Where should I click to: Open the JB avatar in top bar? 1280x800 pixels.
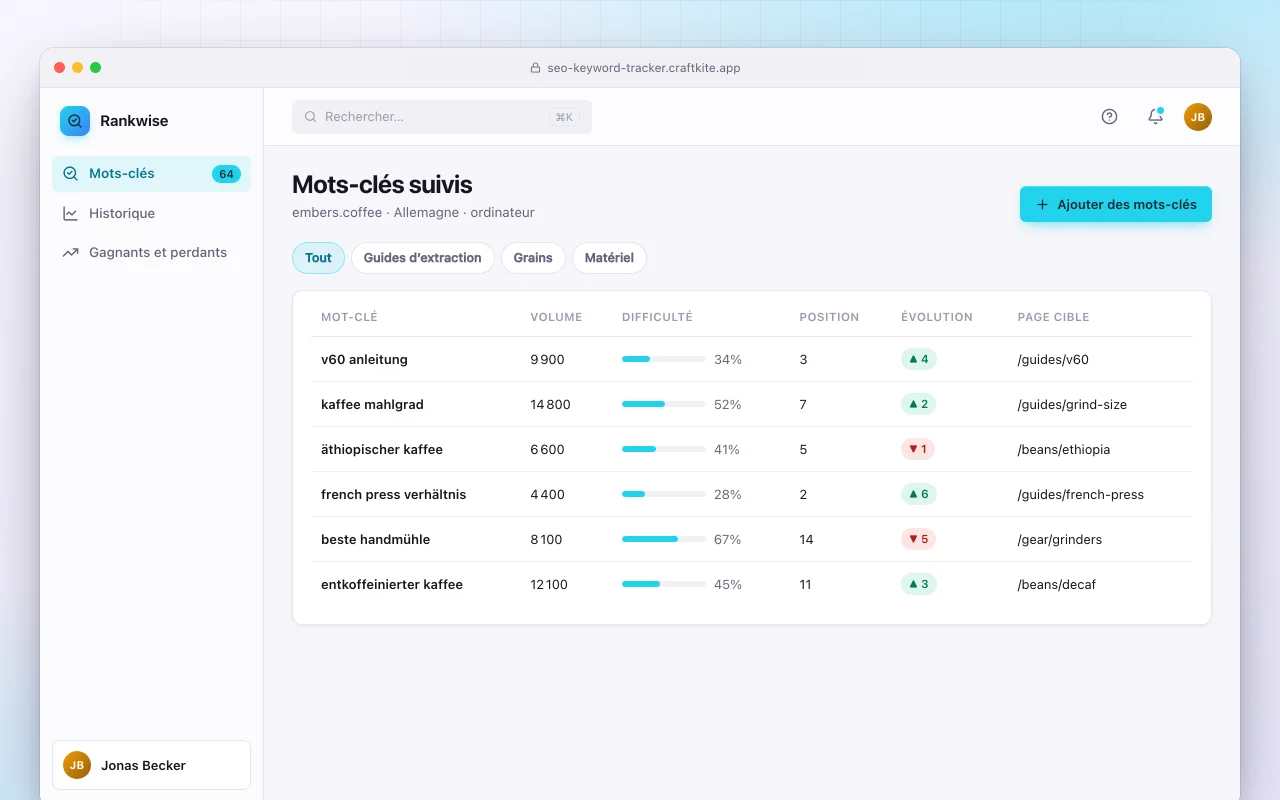tap(1198, 117)
